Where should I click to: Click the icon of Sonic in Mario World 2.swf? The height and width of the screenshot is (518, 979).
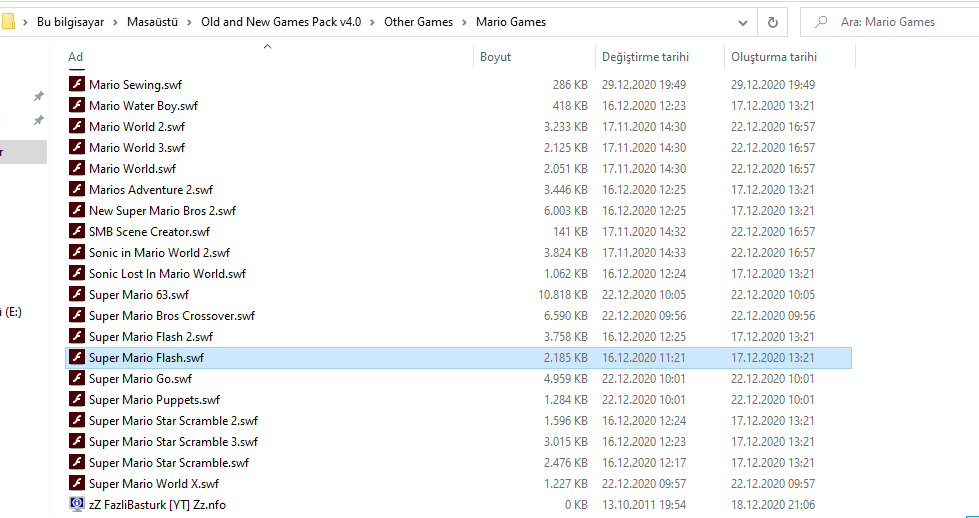77,252
